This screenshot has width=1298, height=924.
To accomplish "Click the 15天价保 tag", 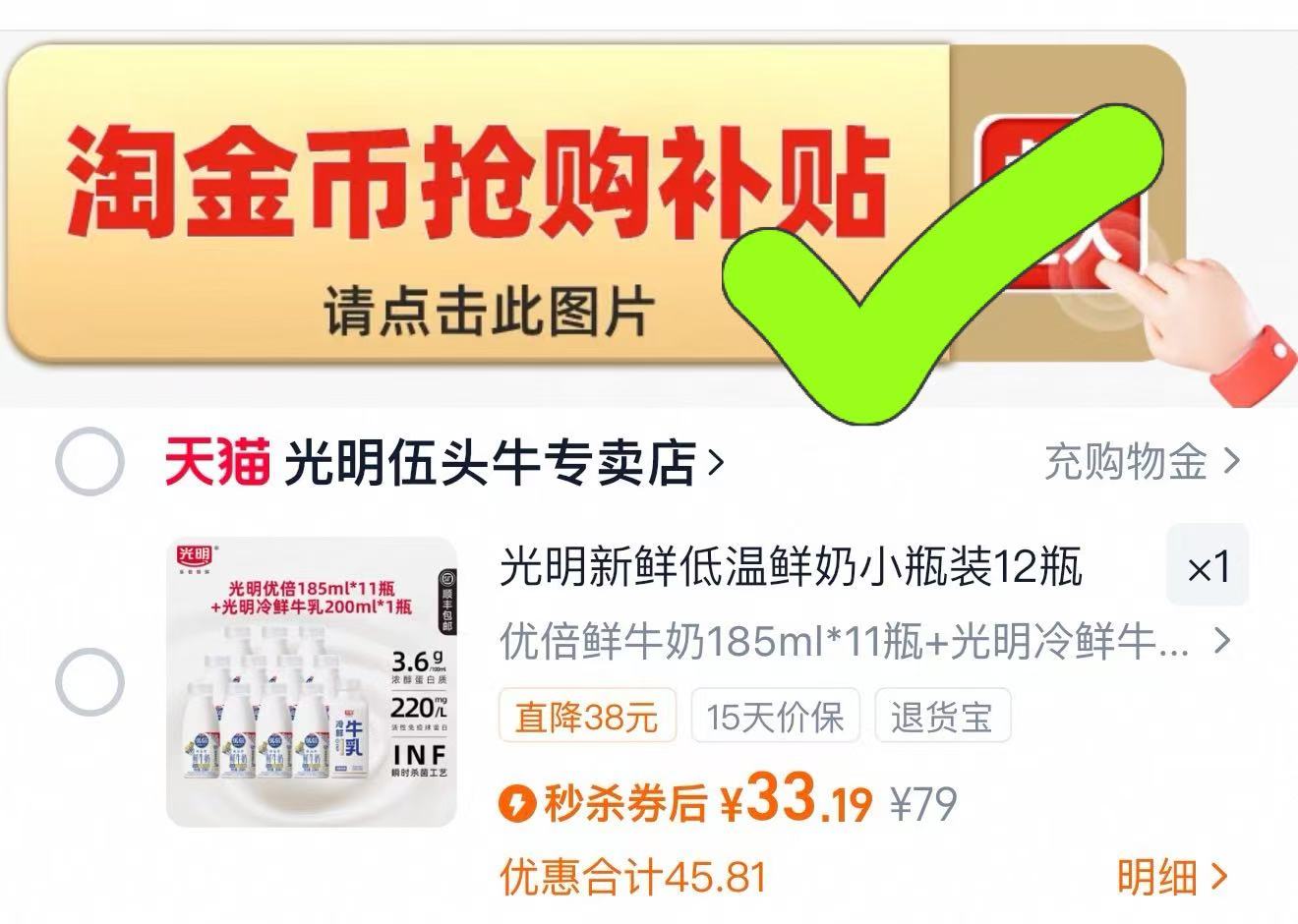I will pyautogui.click(x=776, y=716).
